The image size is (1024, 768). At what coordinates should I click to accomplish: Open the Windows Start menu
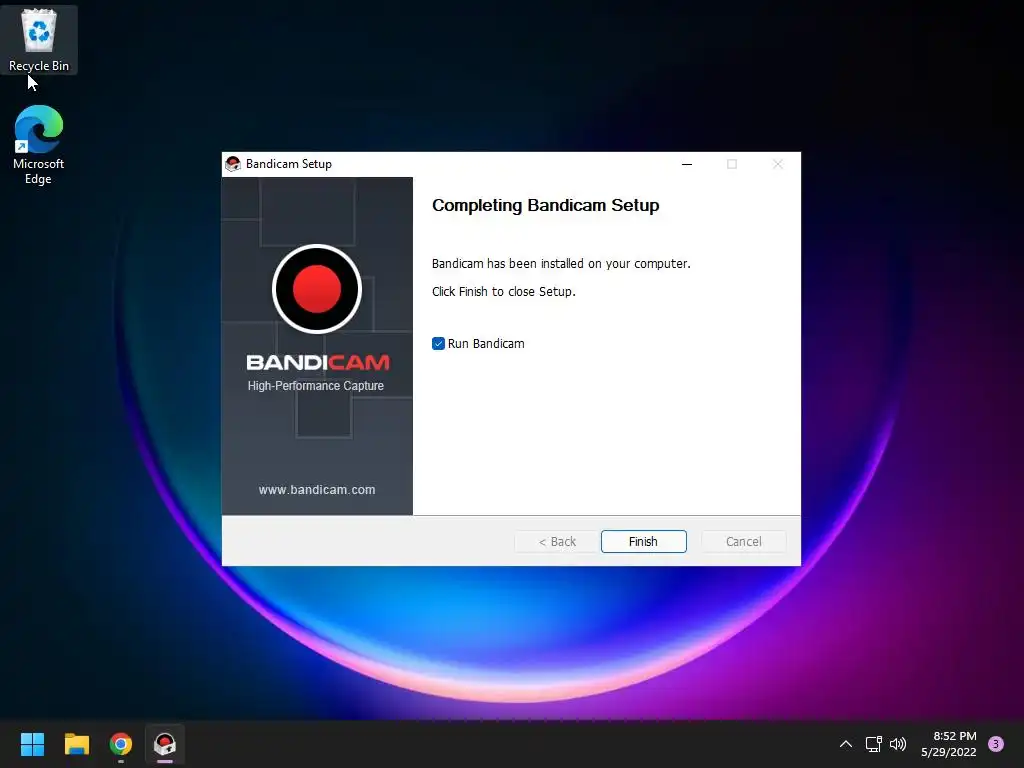point(32,744)
